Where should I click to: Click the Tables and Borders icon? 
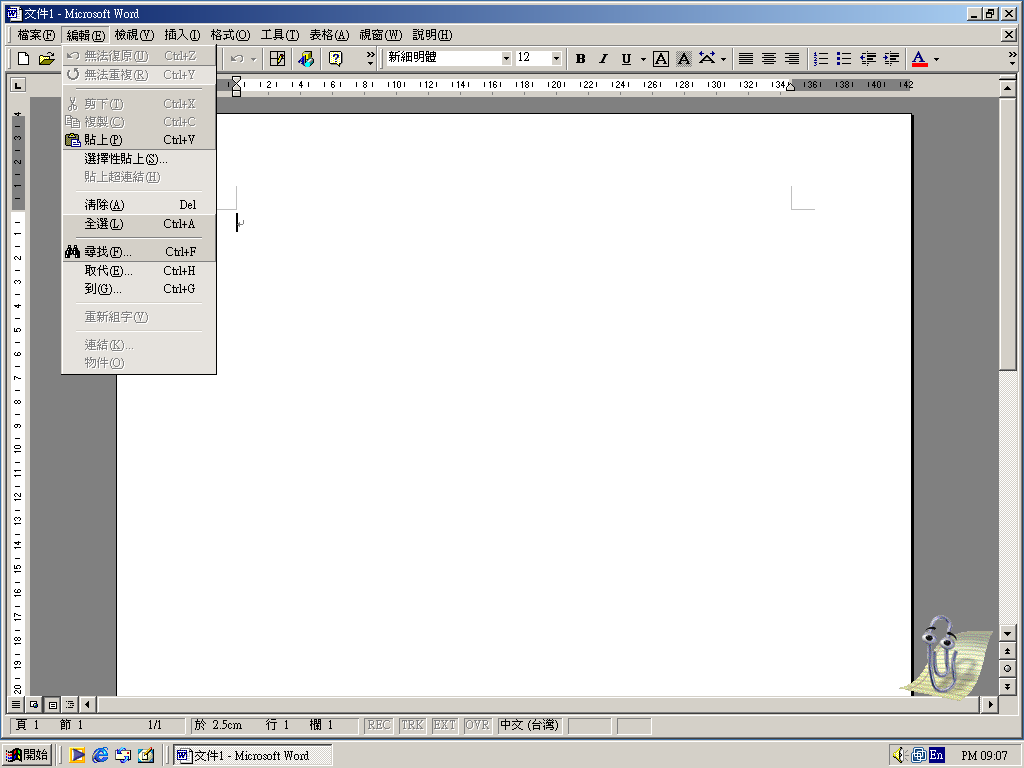coord(278,59)
